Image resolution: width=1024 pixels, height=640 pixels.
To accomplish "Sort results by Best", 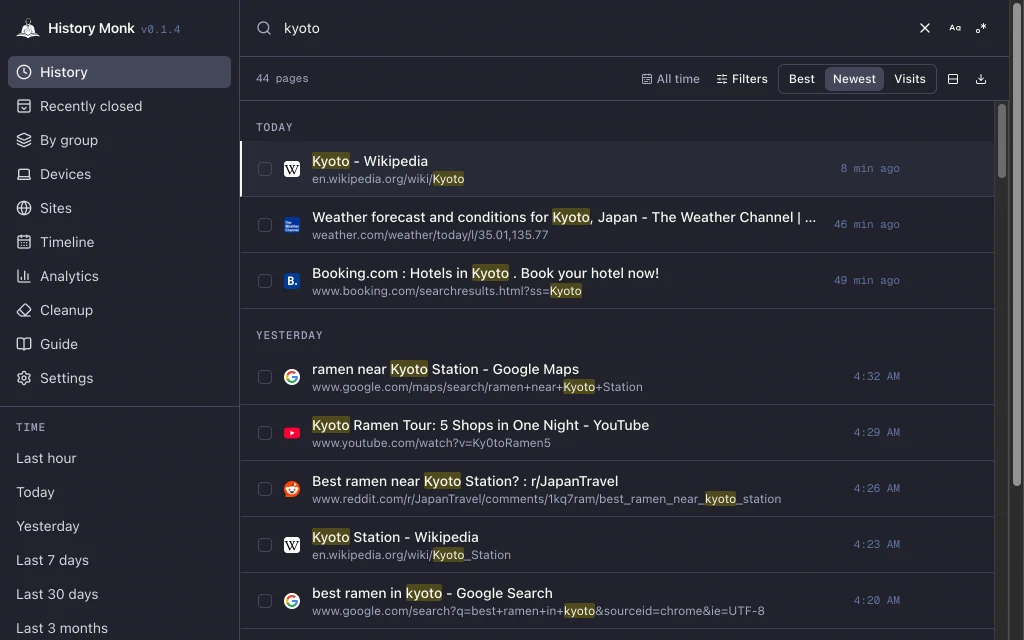I will point(801,79).
